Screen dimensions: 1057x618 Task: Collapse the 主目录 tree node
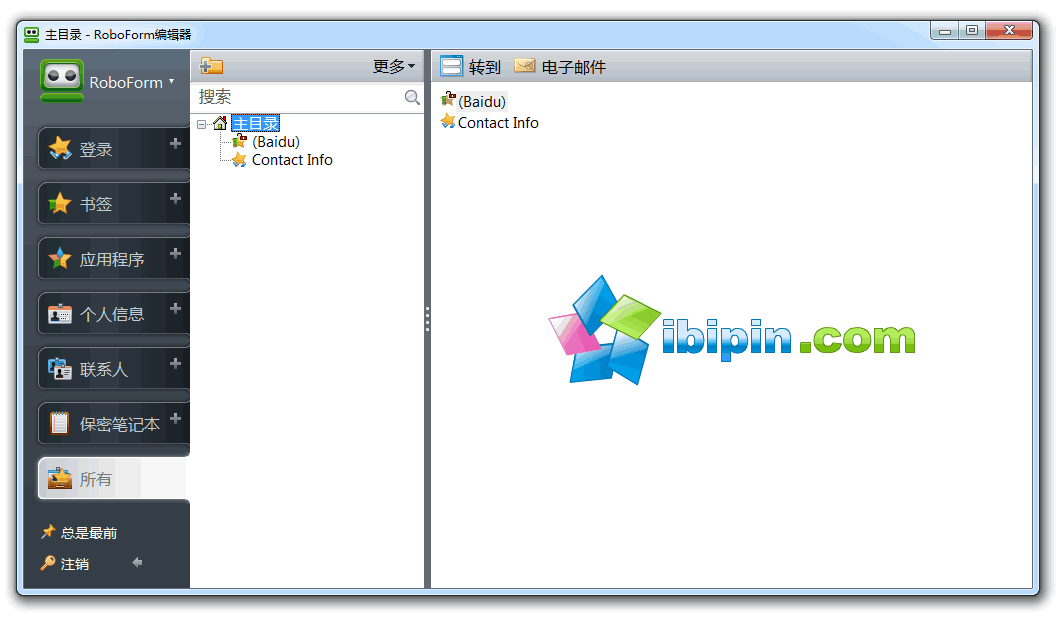(202, 124)
